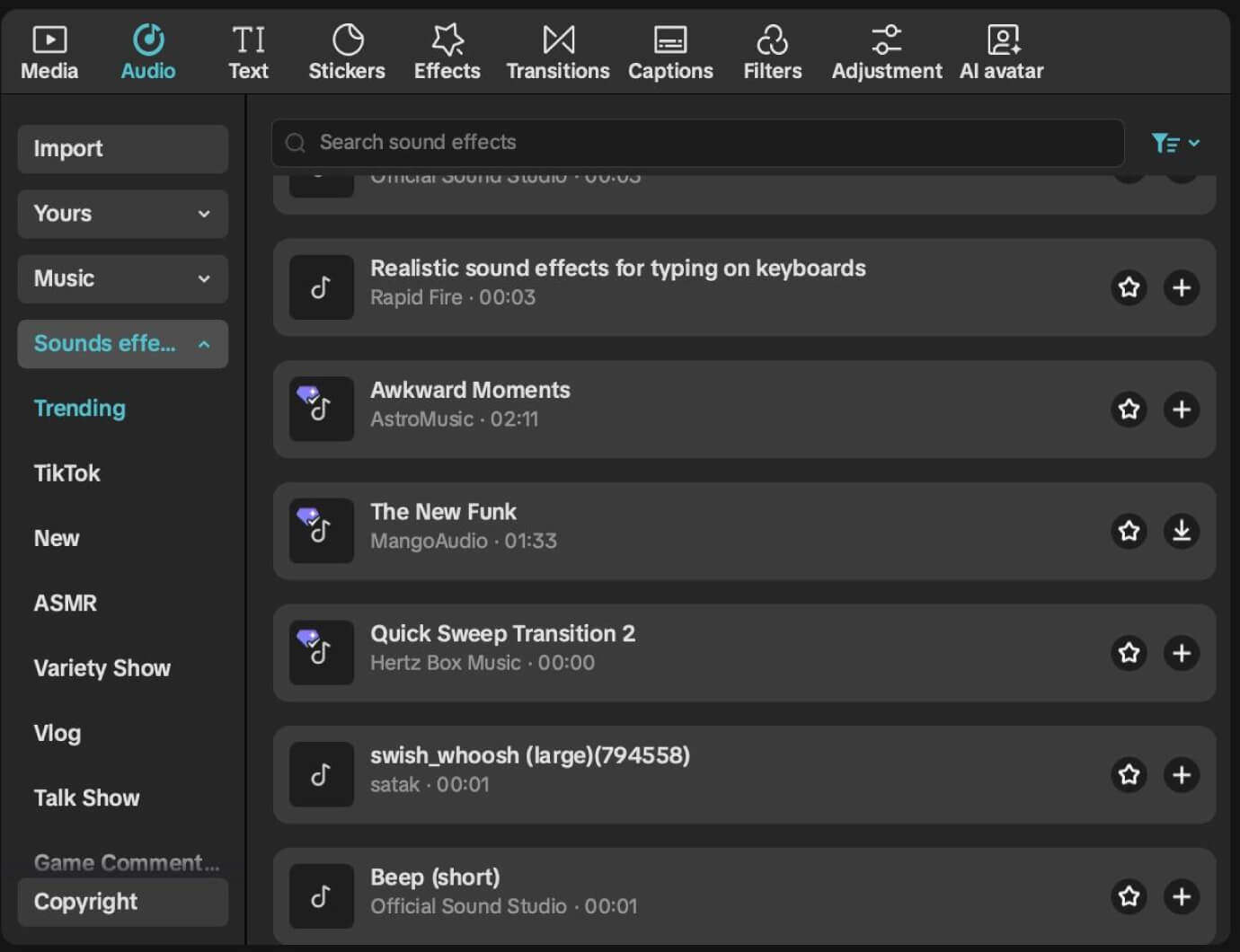1240x952 pixels.
Task: Click the Copyright button
Action: (x=122, y=902)
